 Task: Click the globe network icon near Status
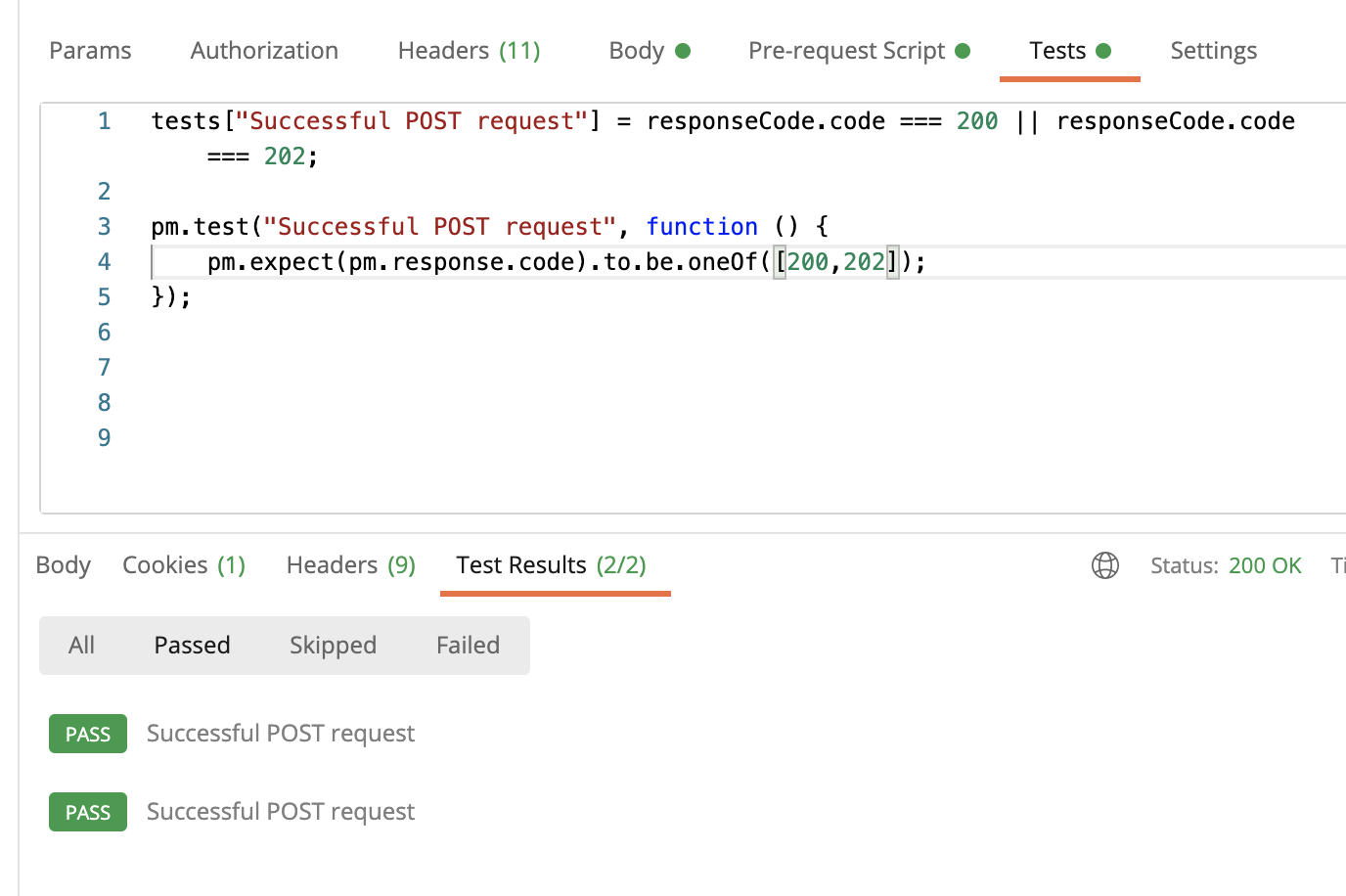click(x=1105, y=565)
